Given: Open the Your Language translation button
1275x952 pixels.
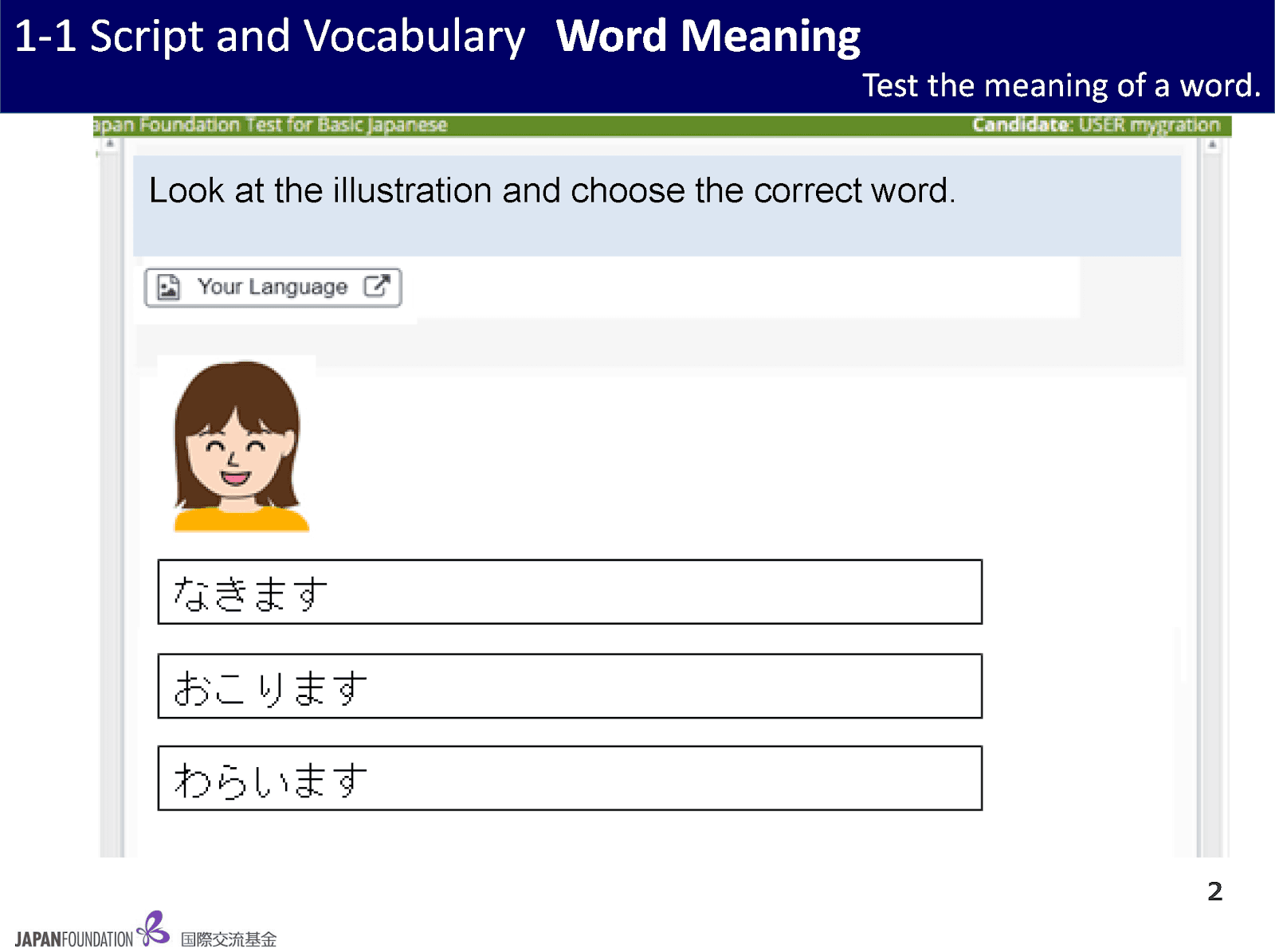Looking at the screenshot, I should pos(273,287).
